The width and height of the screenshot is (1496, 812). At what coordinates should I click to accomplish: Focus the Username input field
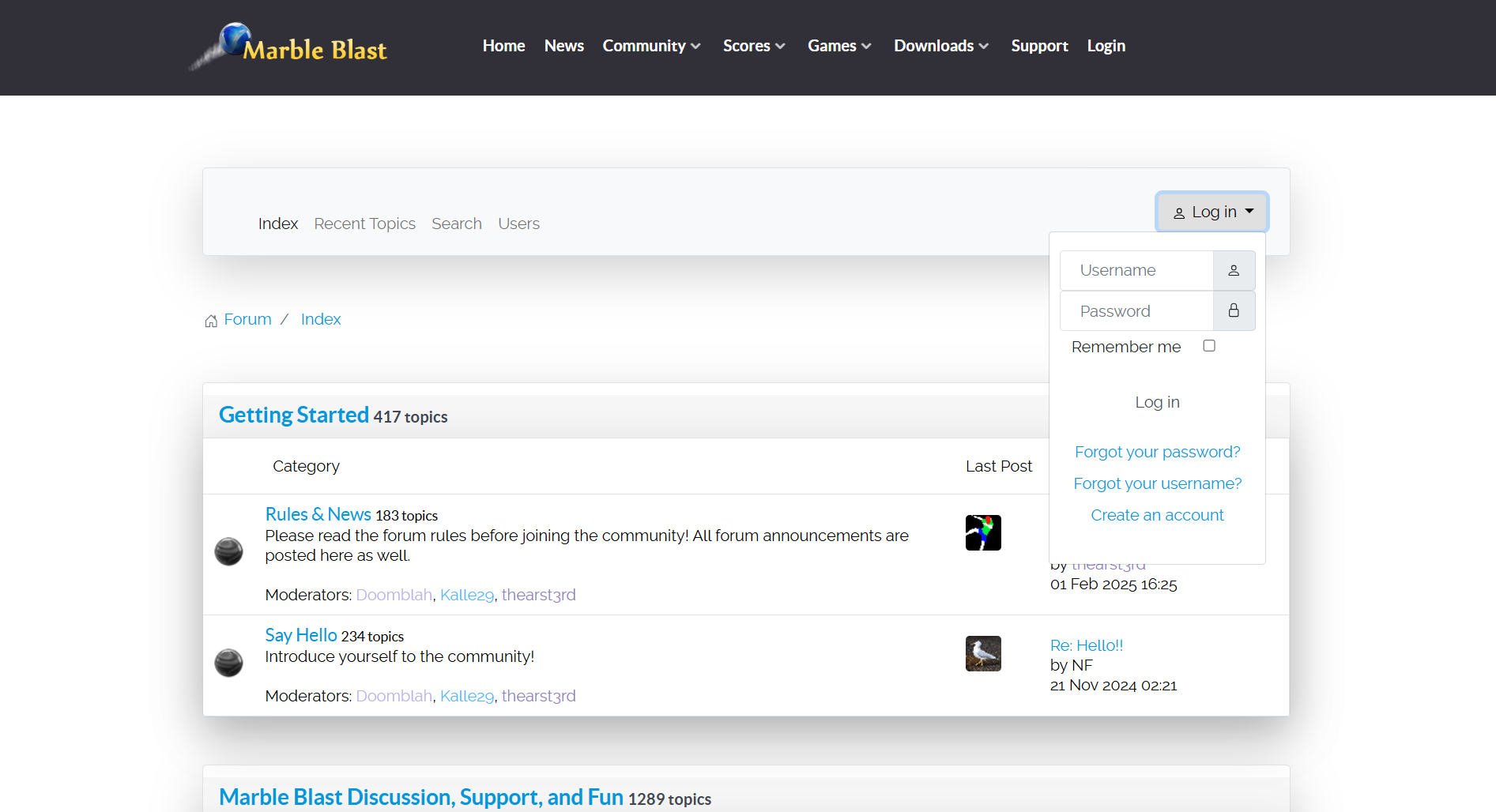[x=1136, y=271]
